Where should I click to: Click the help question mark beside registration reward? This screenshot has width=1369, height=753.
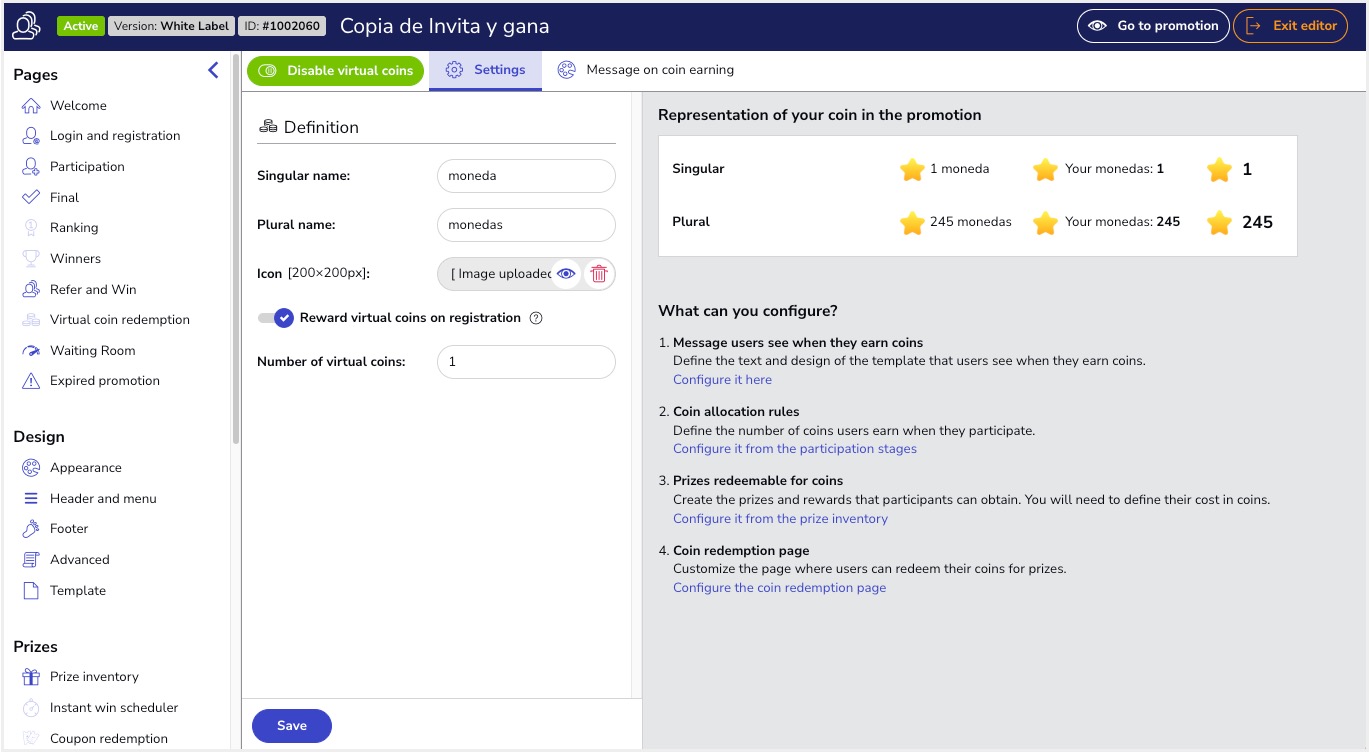(x=535, y=318)
